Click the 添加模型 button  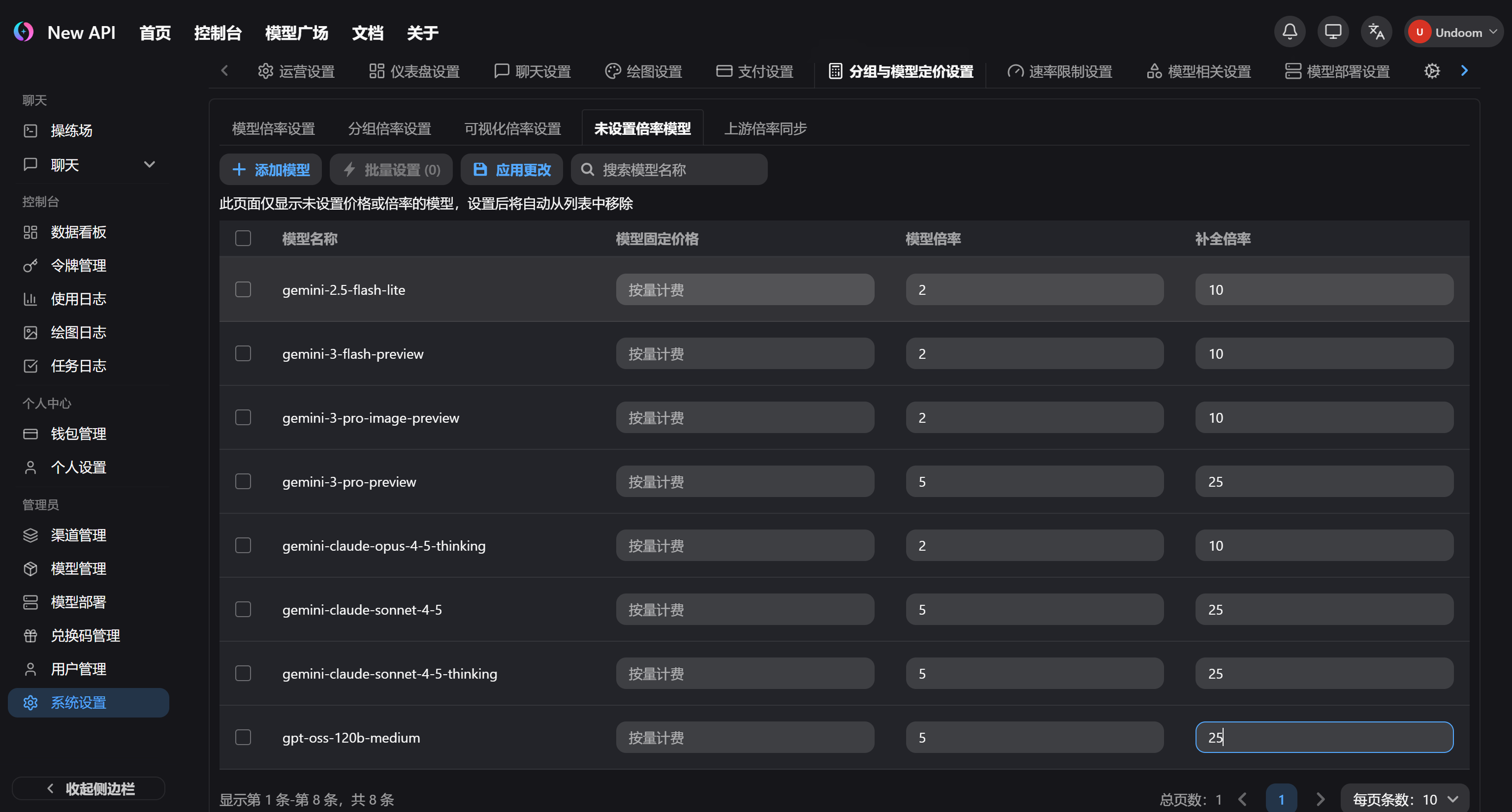pyautogui.click(x=270, y=170)
